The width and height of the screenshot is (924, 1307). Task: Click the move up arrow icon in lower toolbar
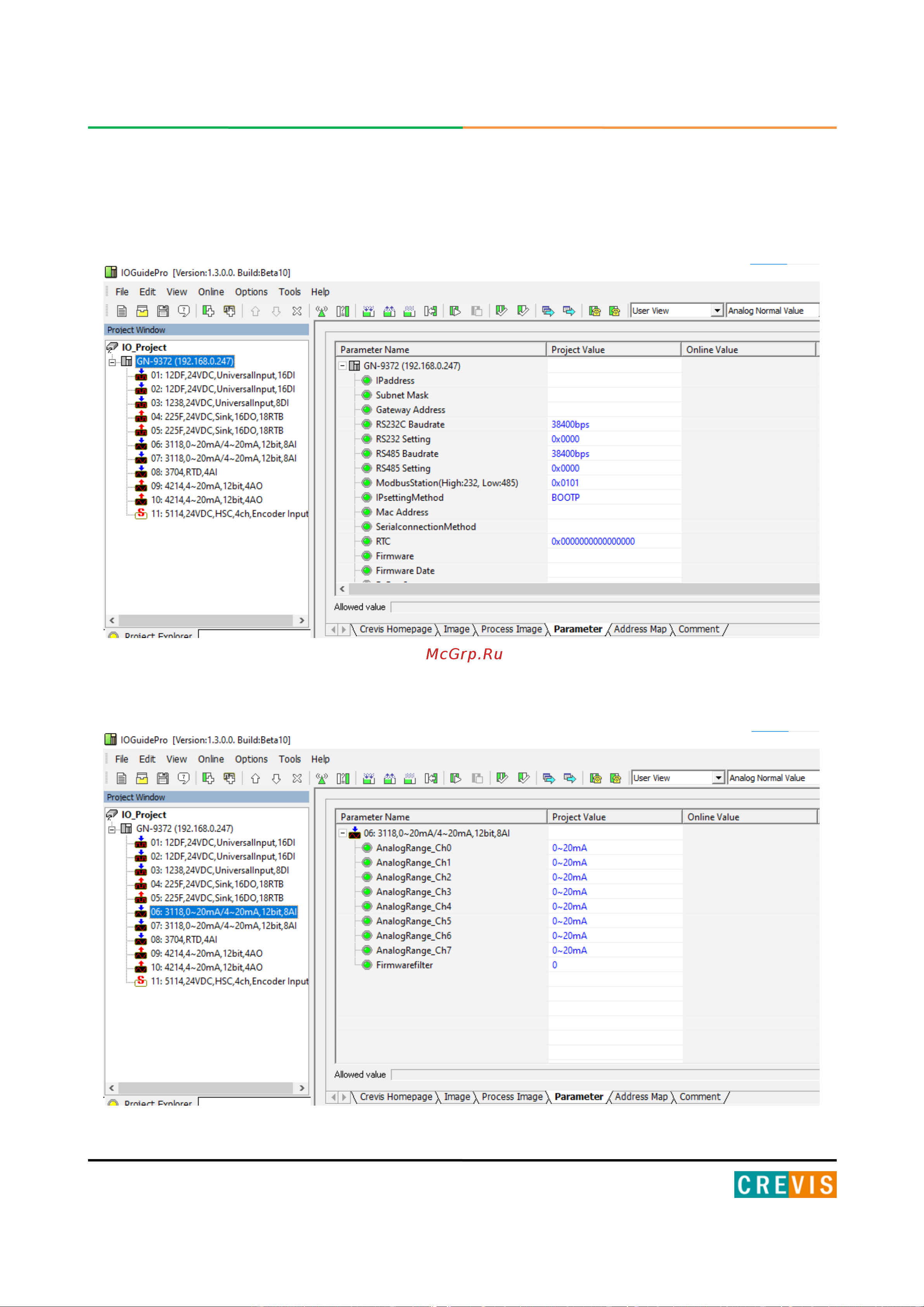coord(256,779)
